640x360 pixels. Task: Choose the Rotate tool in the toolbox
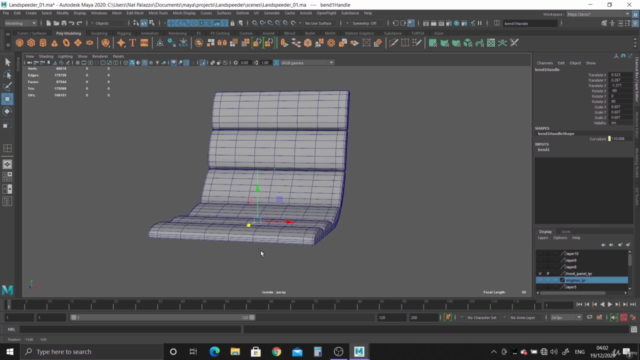(x=7, y=111)
